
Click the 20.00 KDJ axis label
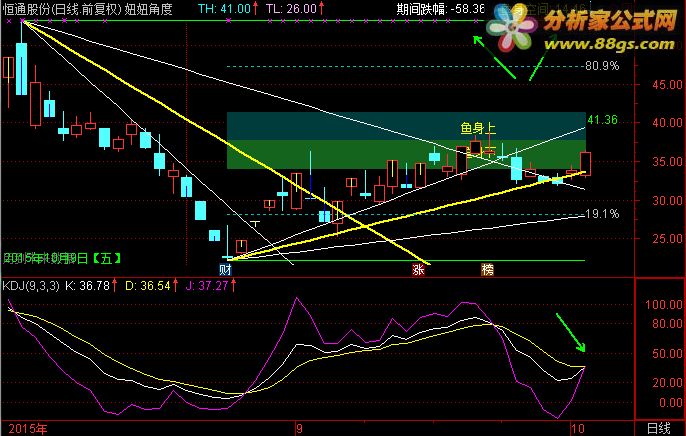(667, 383)
